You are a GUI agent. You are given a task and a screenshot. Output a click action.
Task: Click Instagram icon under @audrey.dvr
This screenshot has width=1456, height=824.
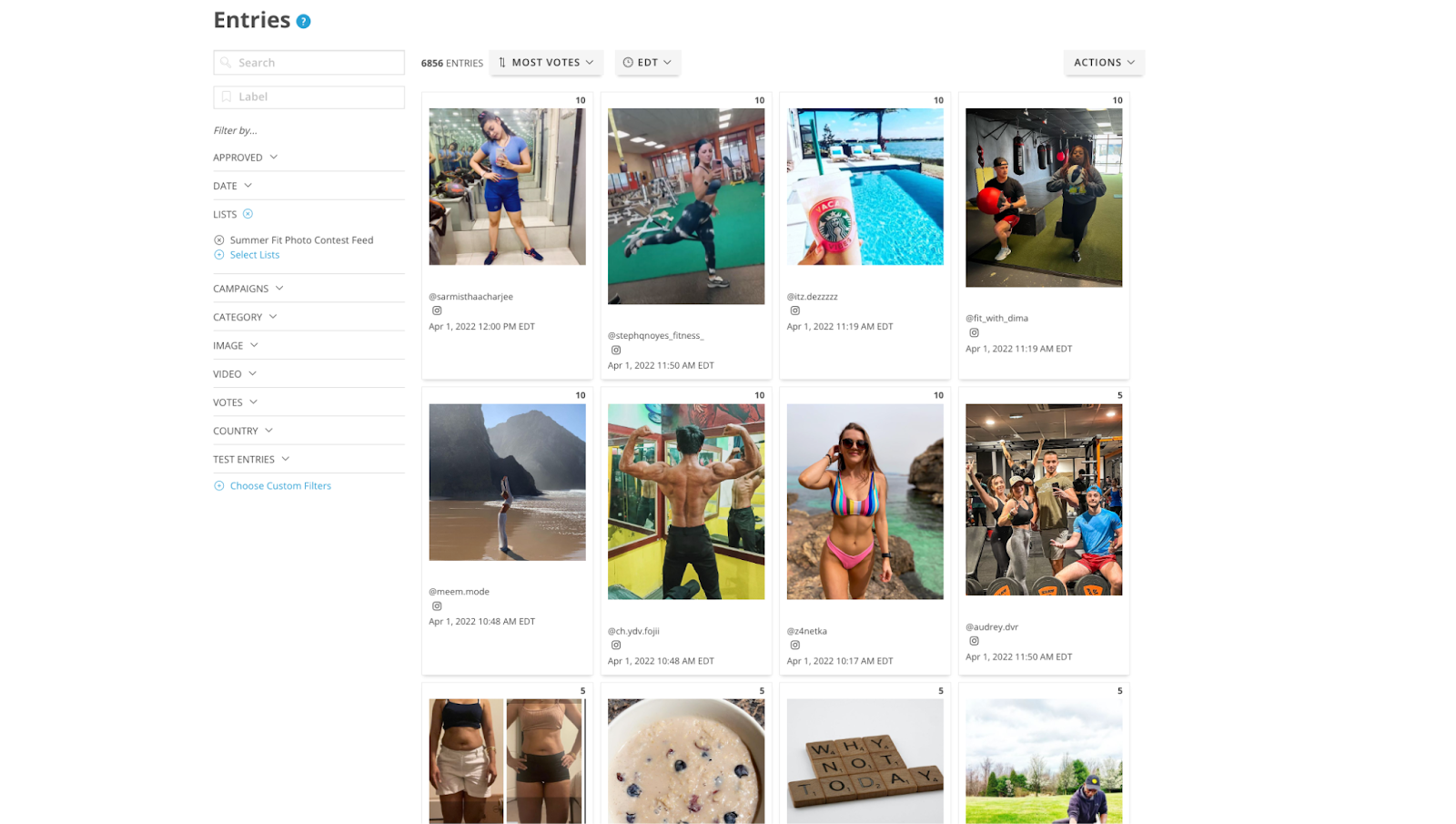point(974,641)
